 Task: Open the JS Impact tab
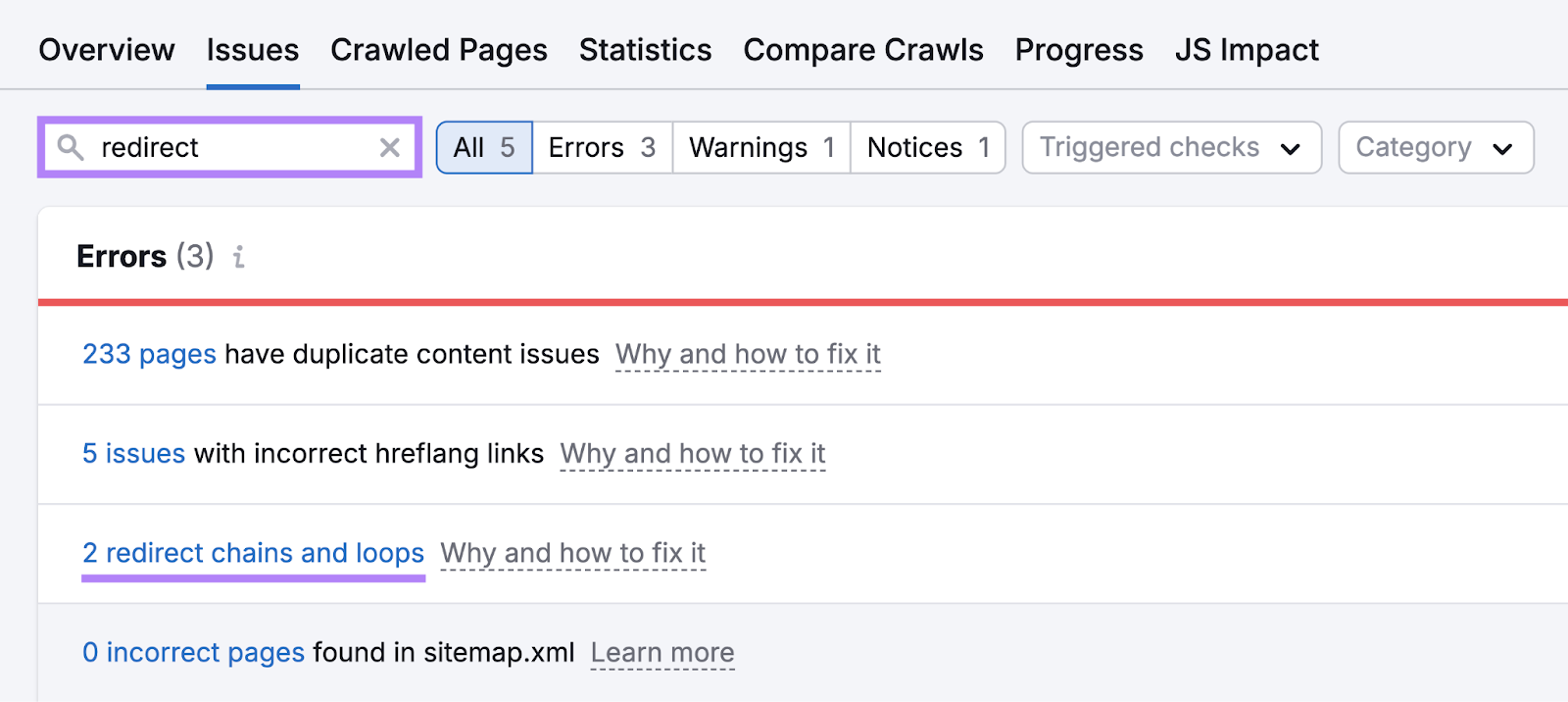(x=1246, y=49)
